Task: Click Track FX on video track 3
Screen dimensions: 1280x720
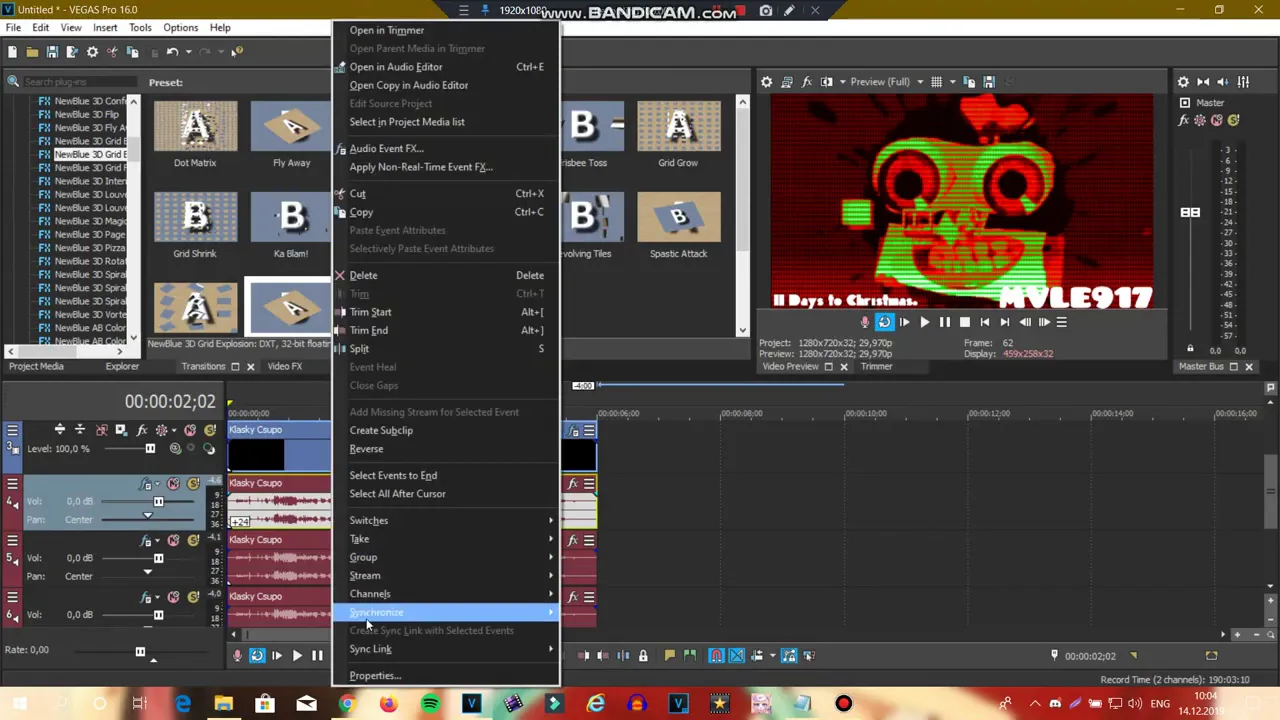Action: click(142, 430)
